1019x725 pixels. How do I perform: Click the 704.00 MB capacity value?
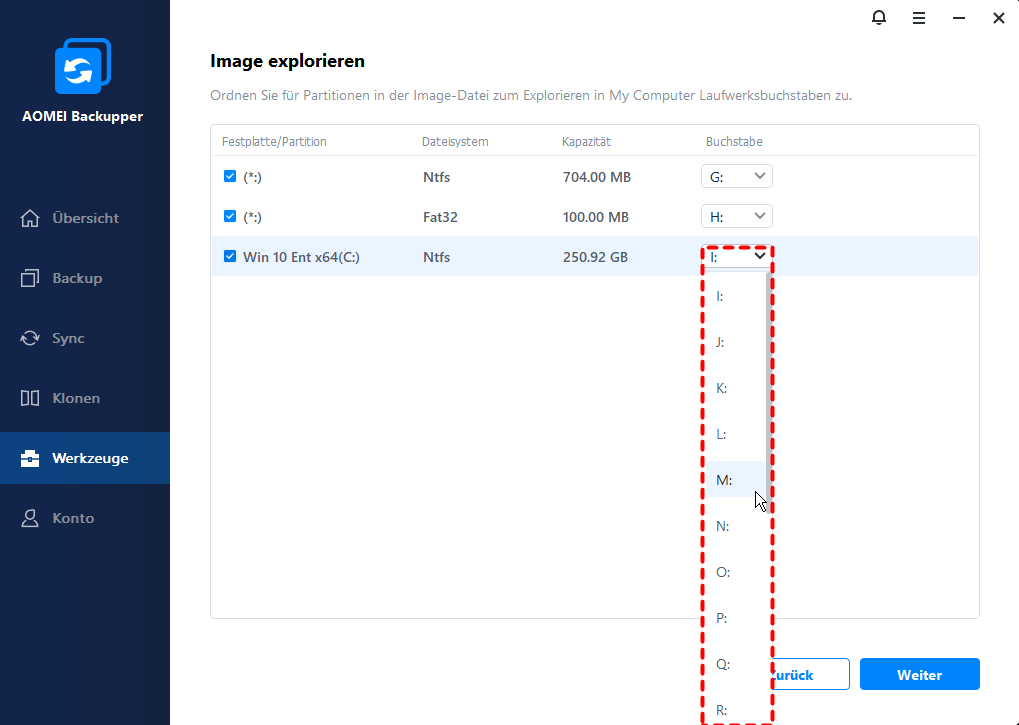point(597,177)
